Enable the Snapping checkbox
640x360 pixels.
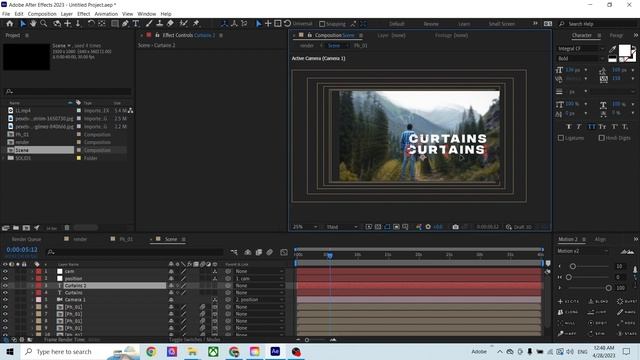point(322,24)
